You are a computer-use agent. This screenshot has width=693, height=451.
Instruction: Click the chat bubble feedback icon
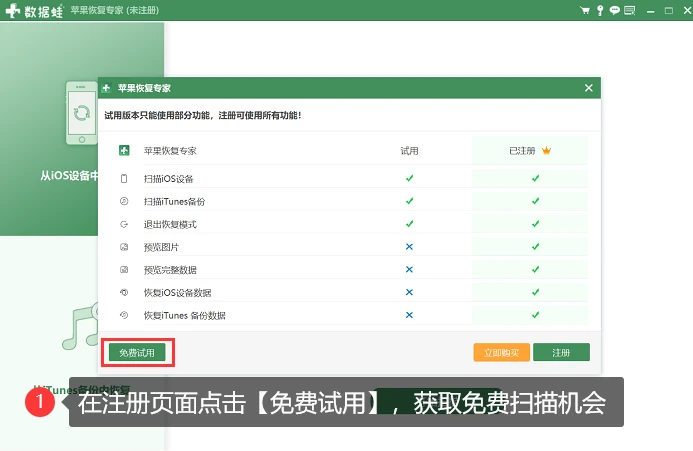pyautogui.click(x=614, y=10)
